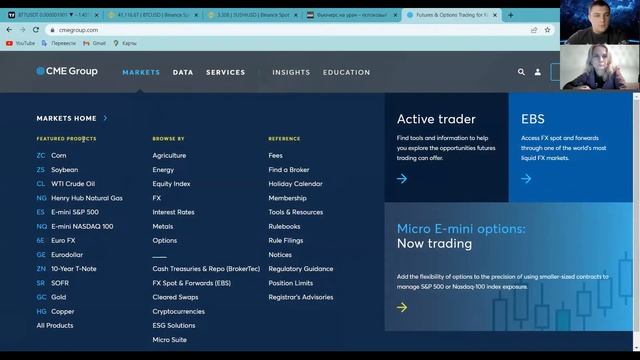
Task: Reload the cmegroup.com page
Action: coord(36,30)
